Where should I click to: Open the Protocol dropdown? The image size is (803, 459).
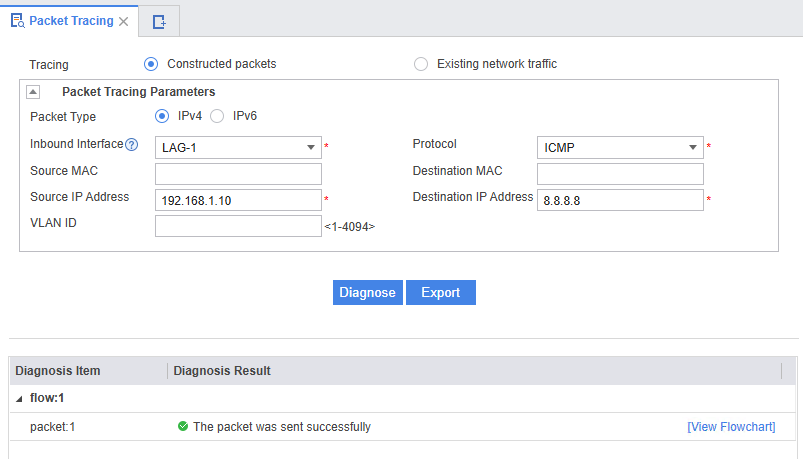coord(693,148)
